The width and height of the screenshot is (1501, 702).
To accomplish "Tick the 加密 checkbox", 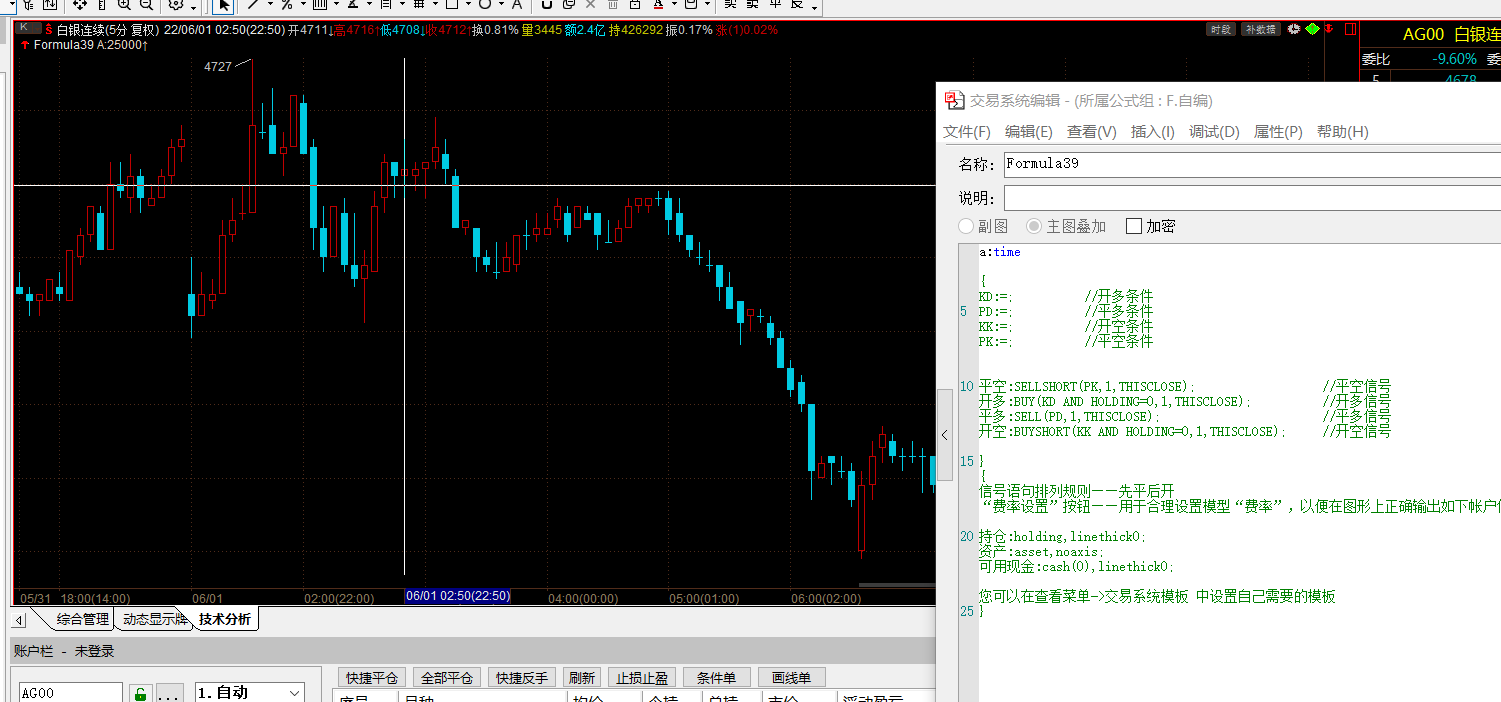I will coord(1133,226).
